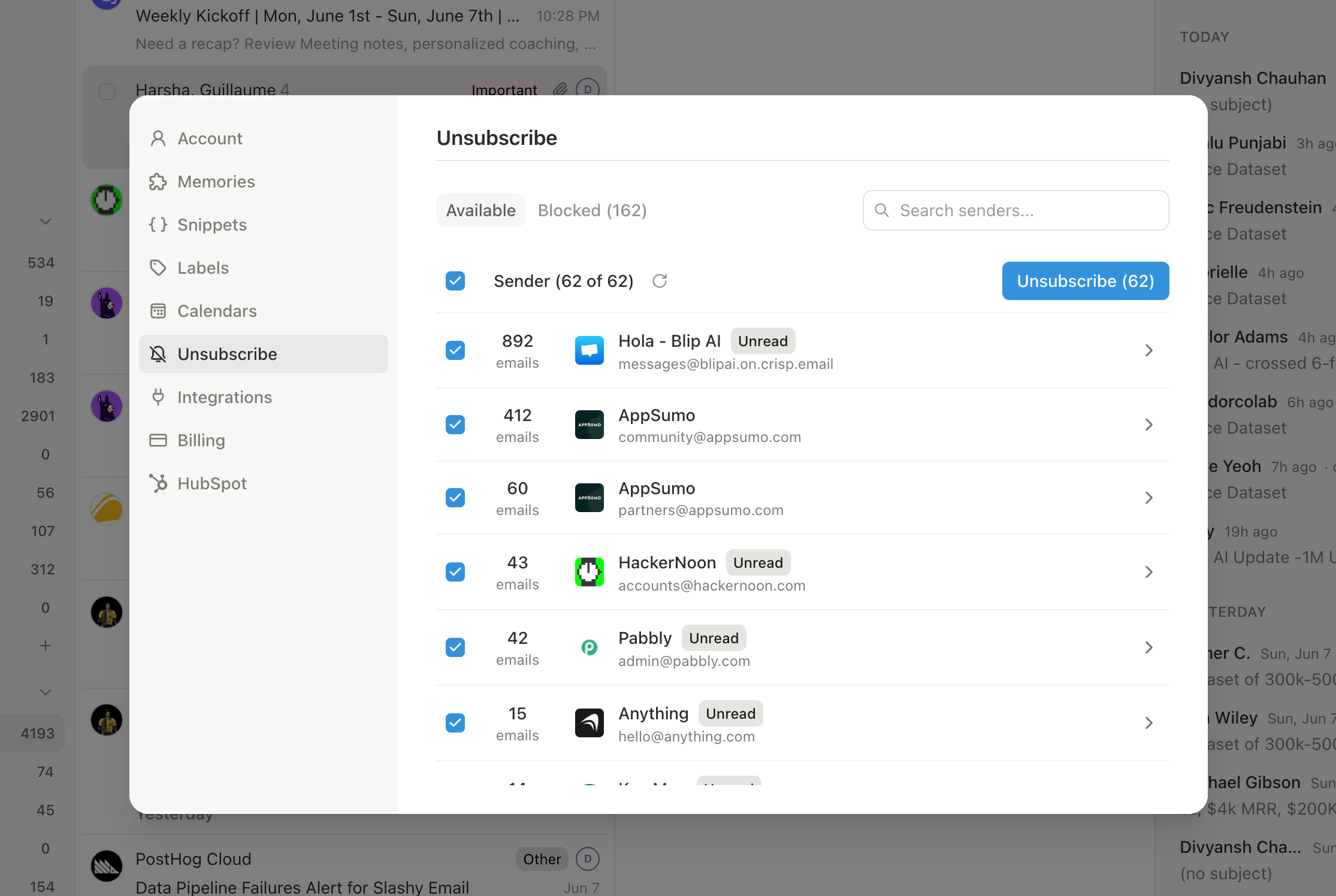This screenshot has height=896, width=1336.
Task: Open Snippets settings
Action: (x=264, y=225)
